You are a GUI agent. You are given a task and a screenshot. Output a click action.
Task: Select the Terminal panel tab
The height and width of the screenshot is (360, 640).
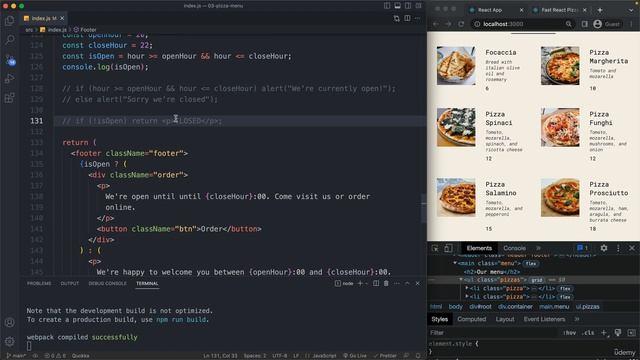click(x=147, y=283)
